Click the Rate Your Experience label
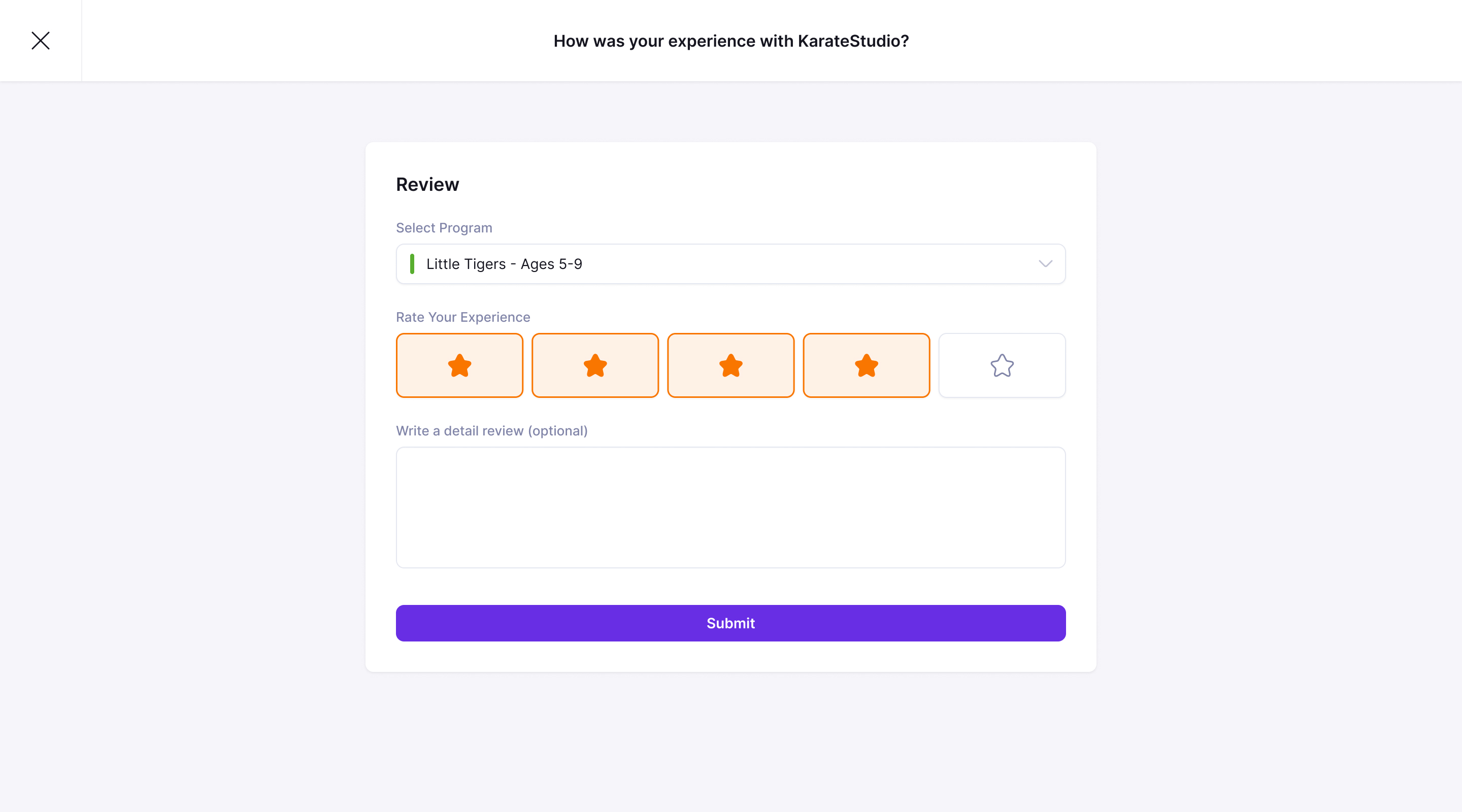This screenshot has width=1462, height=812. 462,317
